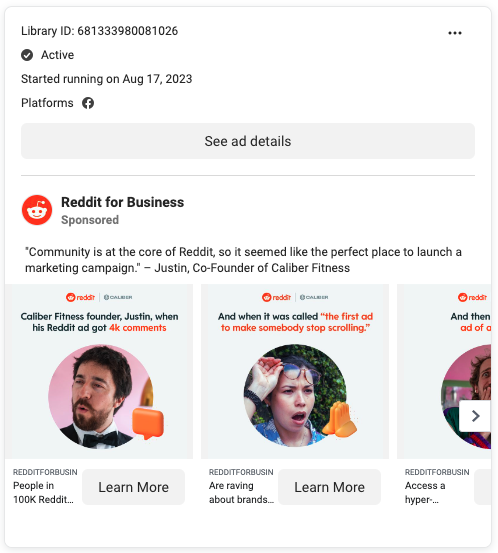
Task: Click the Active status text
Action: [x=57, y=55]
